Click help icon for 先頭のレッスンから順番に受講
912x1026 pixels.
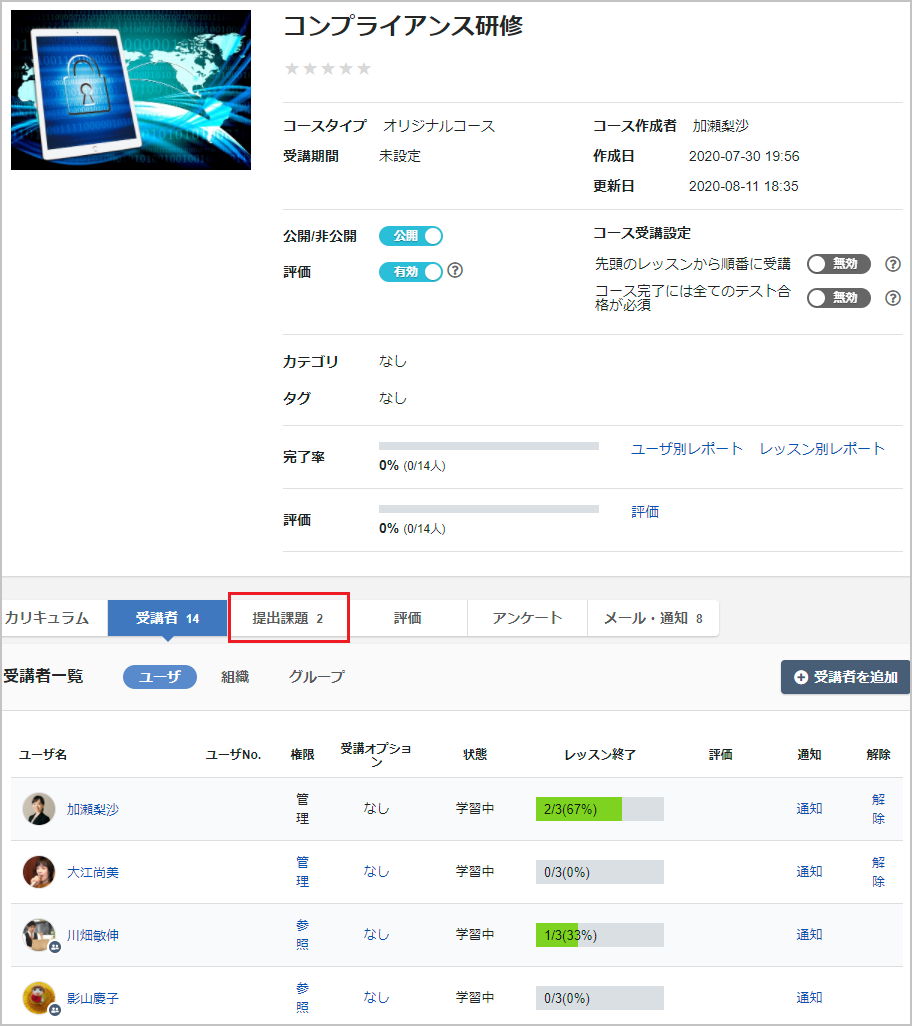(x=893, y=264)
